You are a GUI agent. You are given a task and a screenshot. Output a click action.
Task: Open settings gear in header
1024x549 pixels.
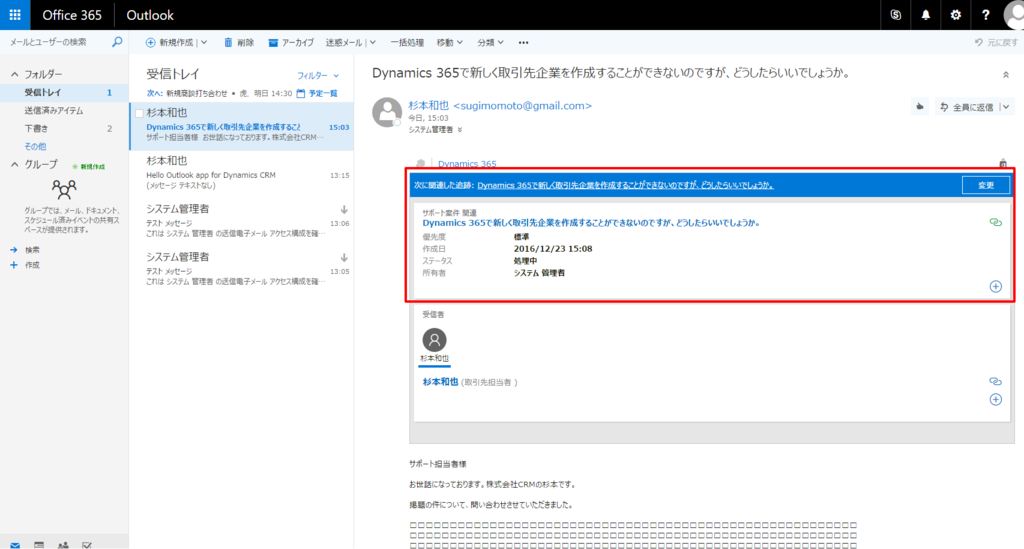955,14
